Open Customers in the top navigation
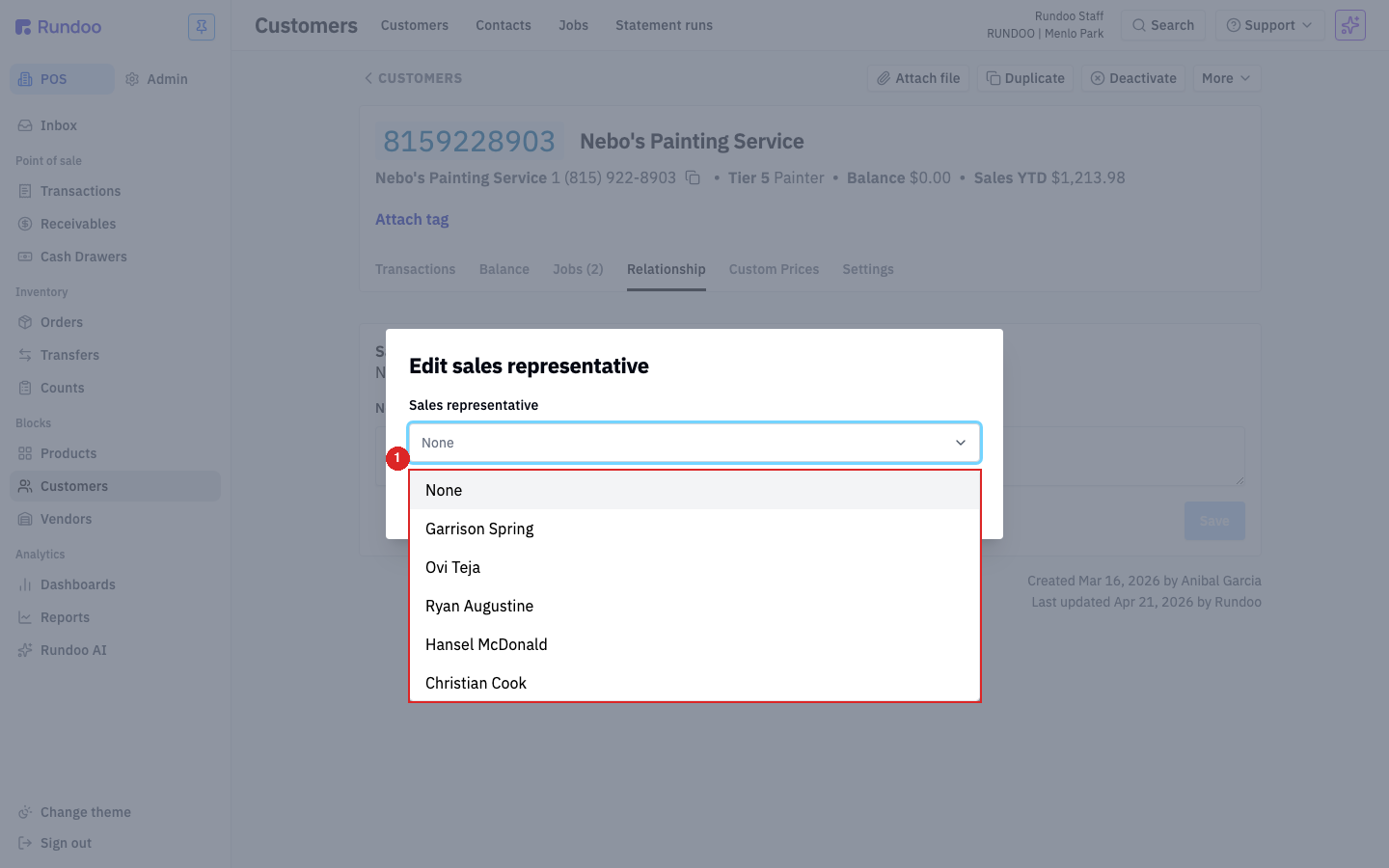This screenshot has height=868, width=1389. [415, 25]
